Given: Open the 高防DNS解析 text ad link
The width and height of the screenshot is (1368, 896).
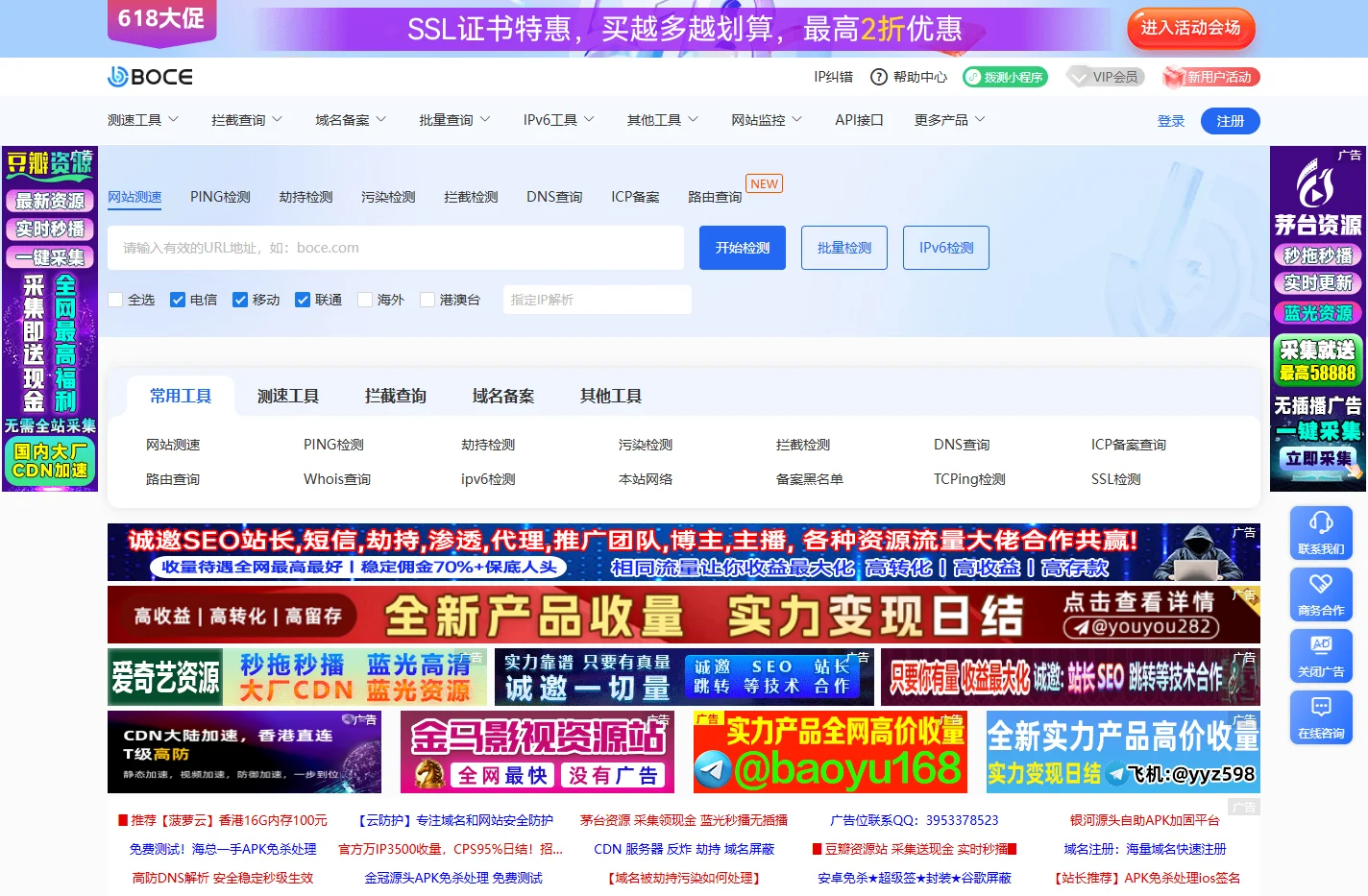Looking at the screenshot, I should (x=223, y=878).
